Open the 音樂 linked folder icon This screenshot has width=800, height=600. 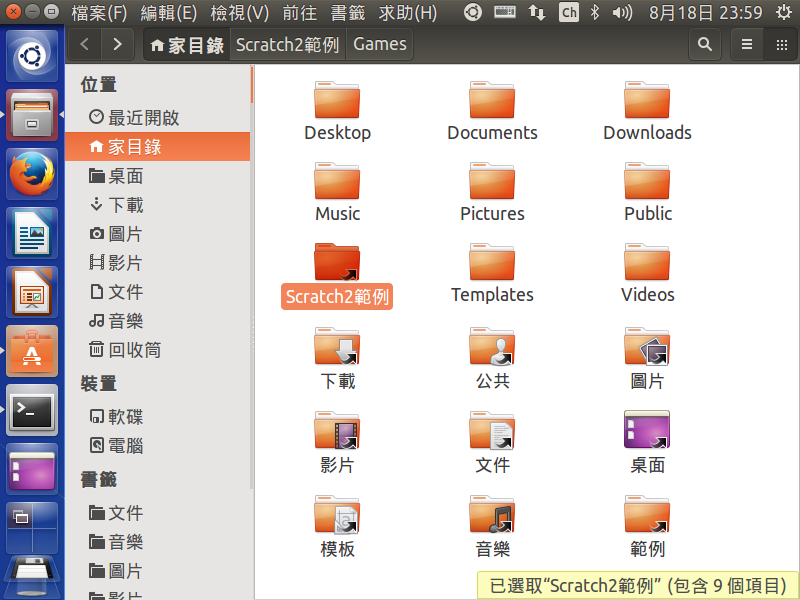(x=492, y=515)
